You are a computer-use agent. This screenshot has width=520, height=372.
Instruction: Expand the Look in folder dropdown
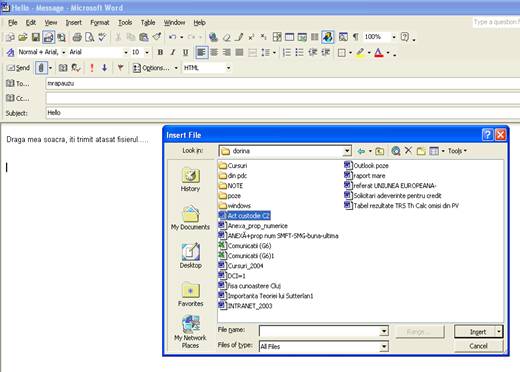tap(347, 151)
